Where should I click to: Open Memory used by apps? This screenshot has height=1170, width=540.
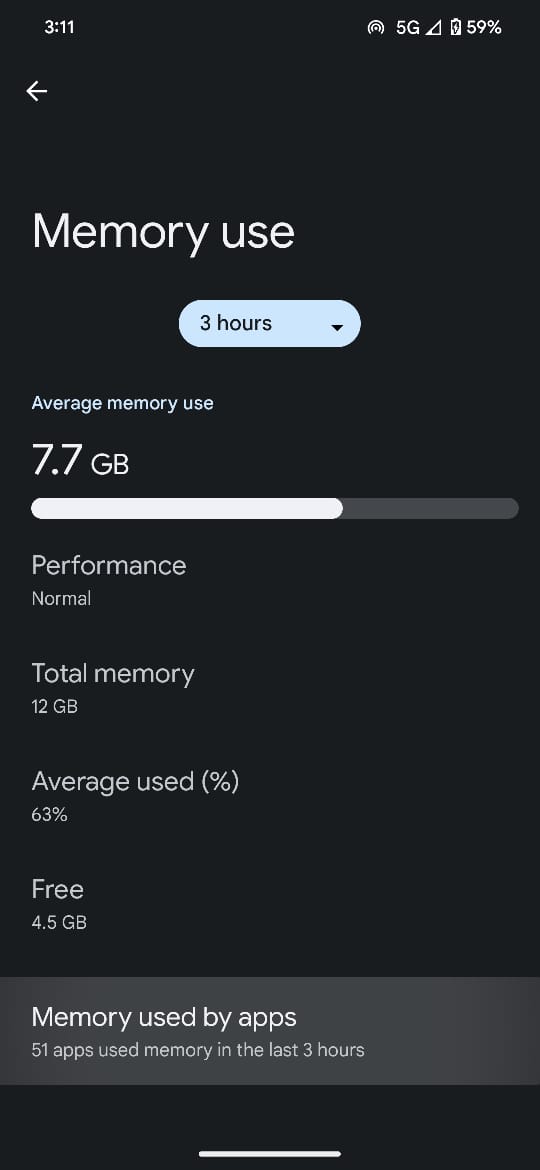click(x=270, y=1030)
